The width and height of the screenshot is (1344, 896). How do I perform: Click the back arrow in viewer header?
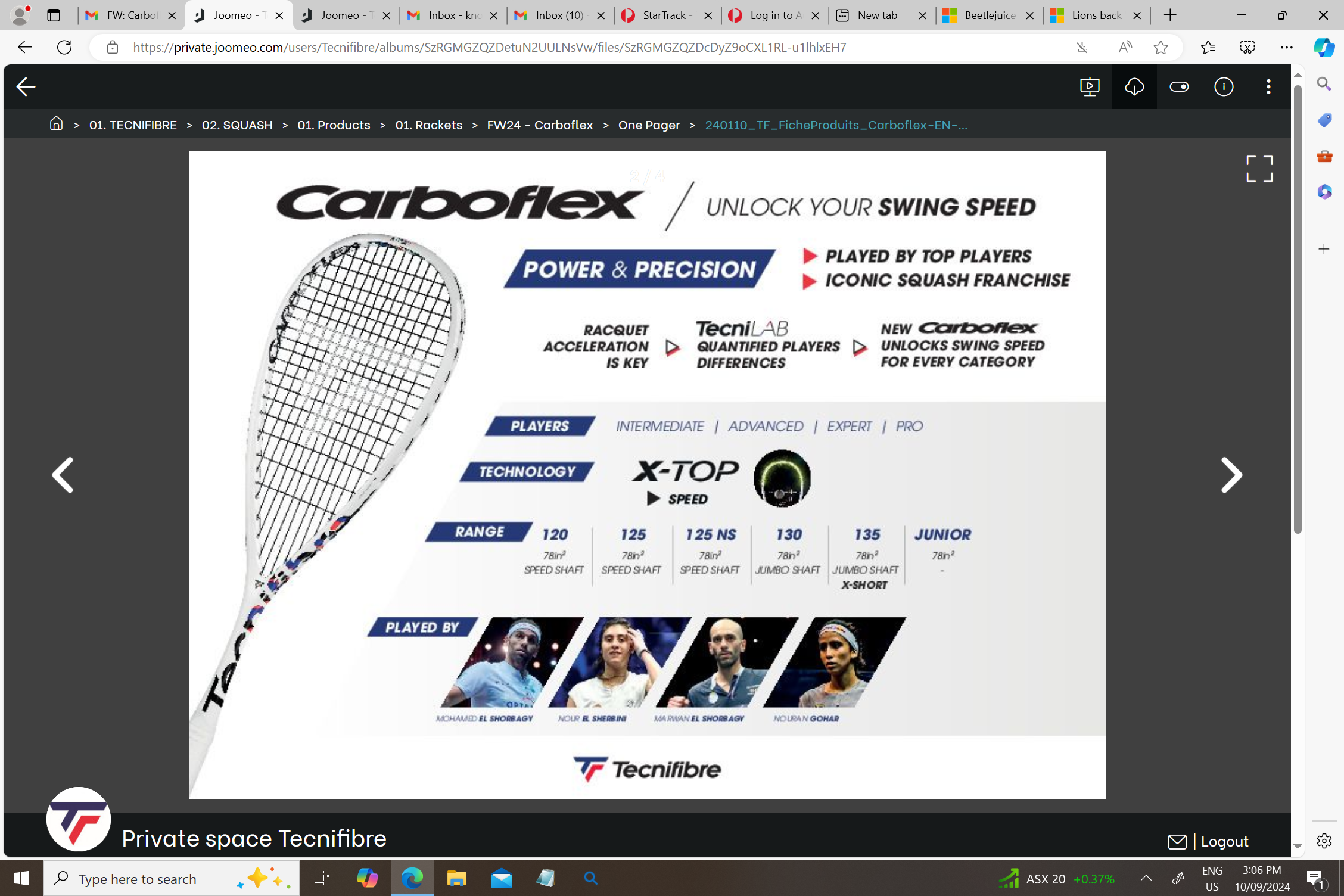click(26, 87)
